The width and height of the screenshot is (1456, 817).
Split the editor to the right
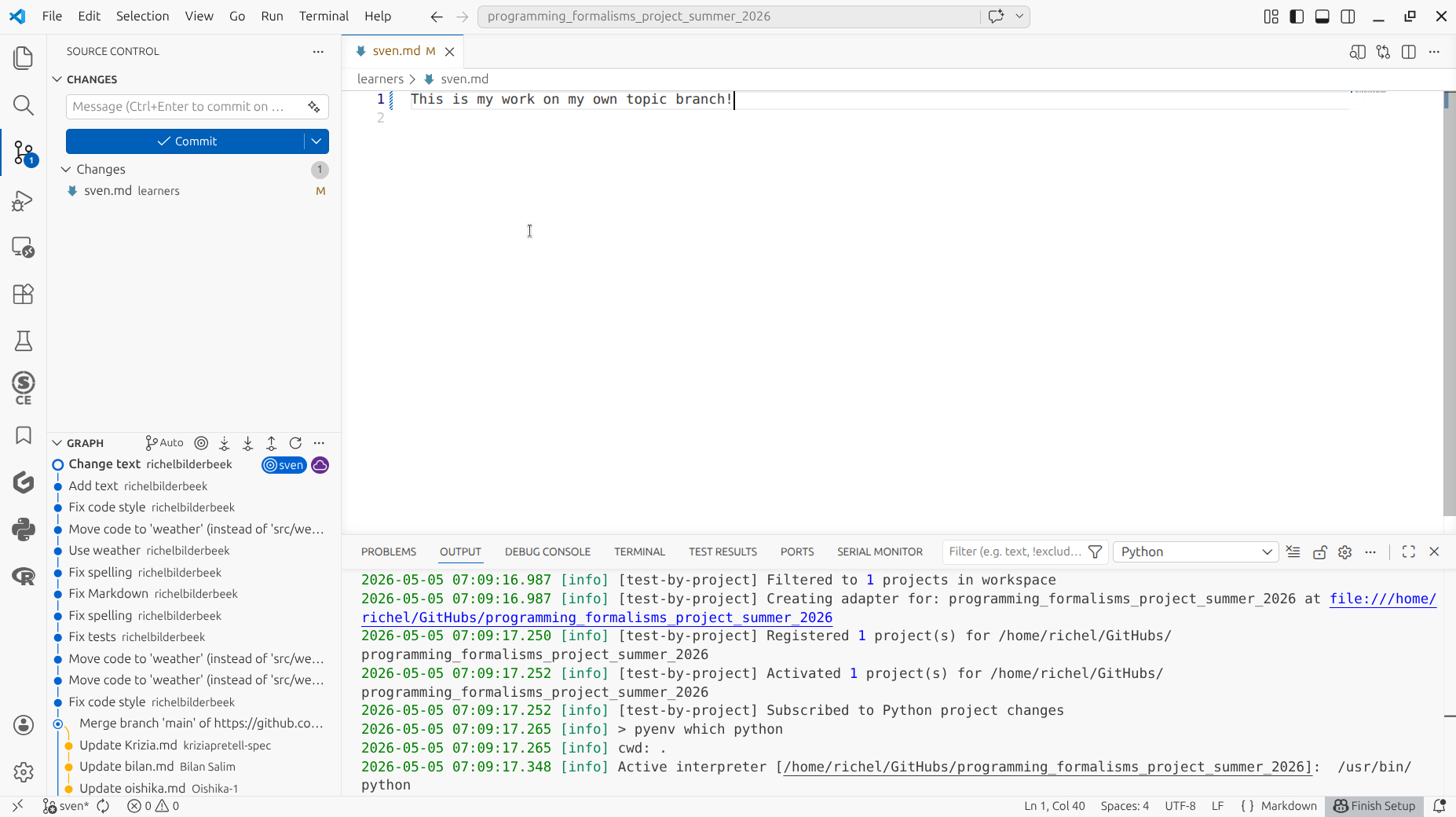(x=1409, y=52)
